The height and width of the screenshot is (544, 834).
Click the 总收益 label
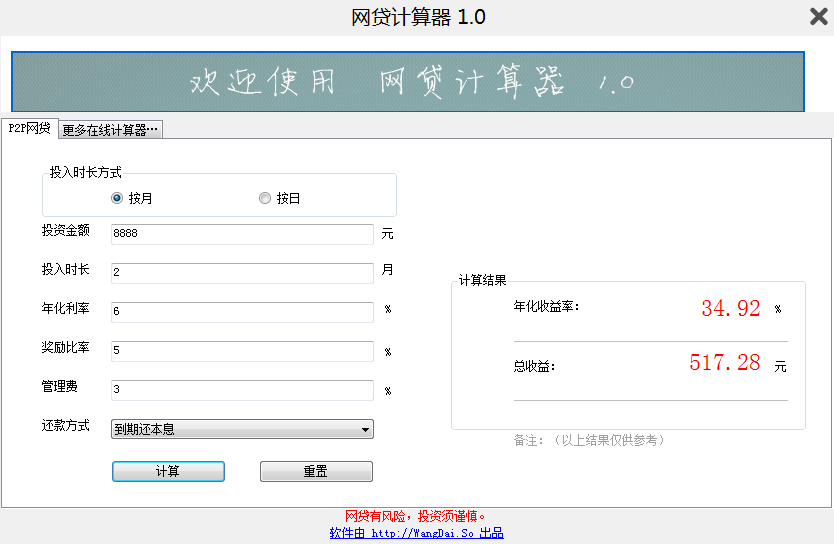[x=534, y=366]
